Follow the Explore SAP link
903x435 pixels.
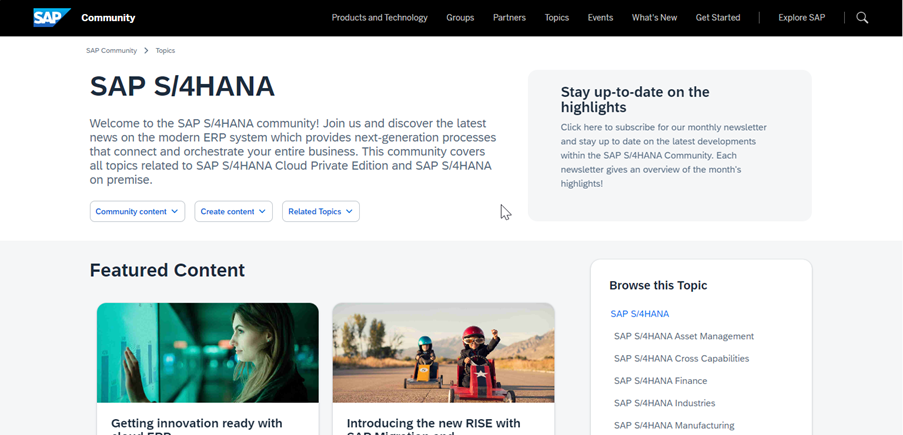point(801,18)
